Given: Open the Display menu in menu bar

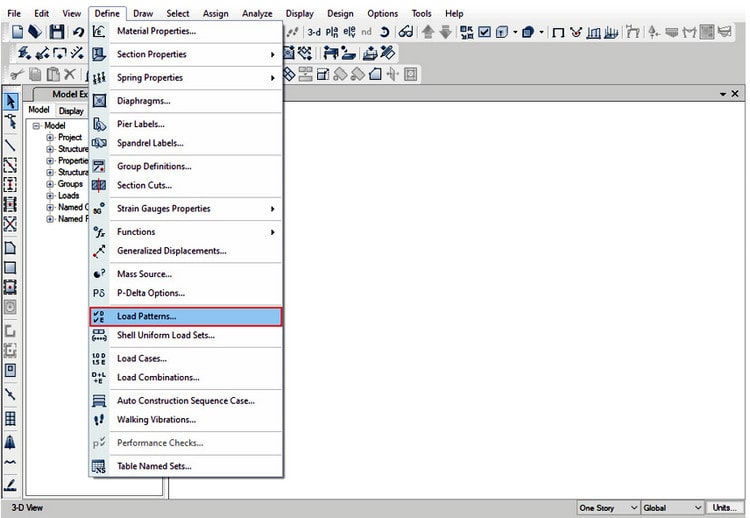Looking at the screenshot, I should tap(299, 13).
